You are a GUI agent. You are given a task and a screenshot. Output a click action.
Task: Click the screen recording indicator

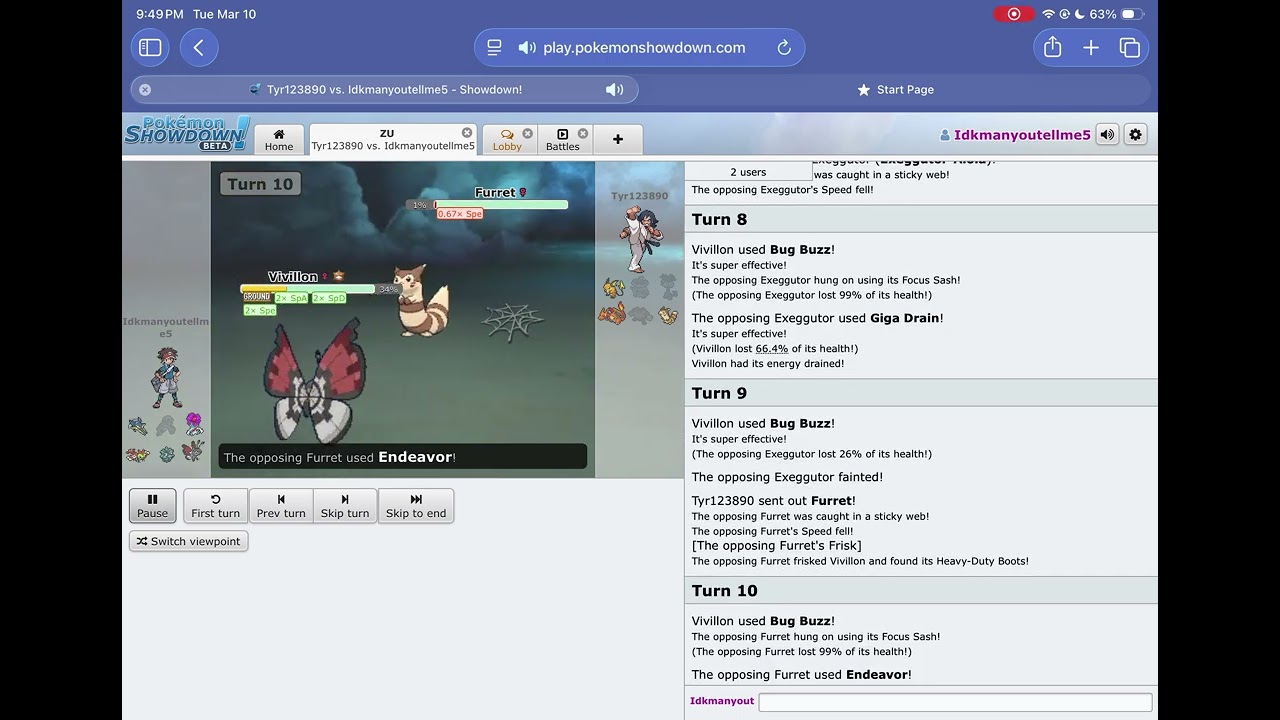point(1014,14)
